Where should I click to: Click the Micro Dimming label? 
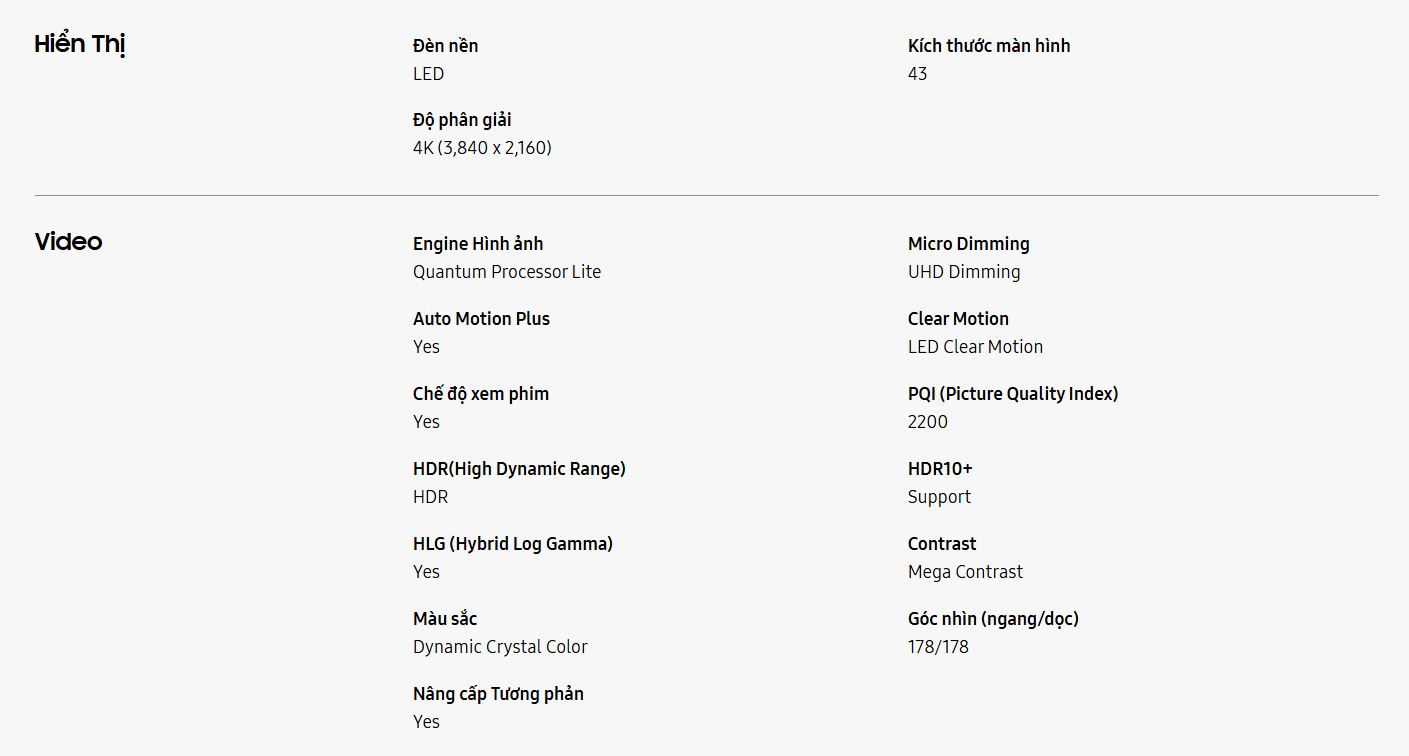(x=968, y=244)
